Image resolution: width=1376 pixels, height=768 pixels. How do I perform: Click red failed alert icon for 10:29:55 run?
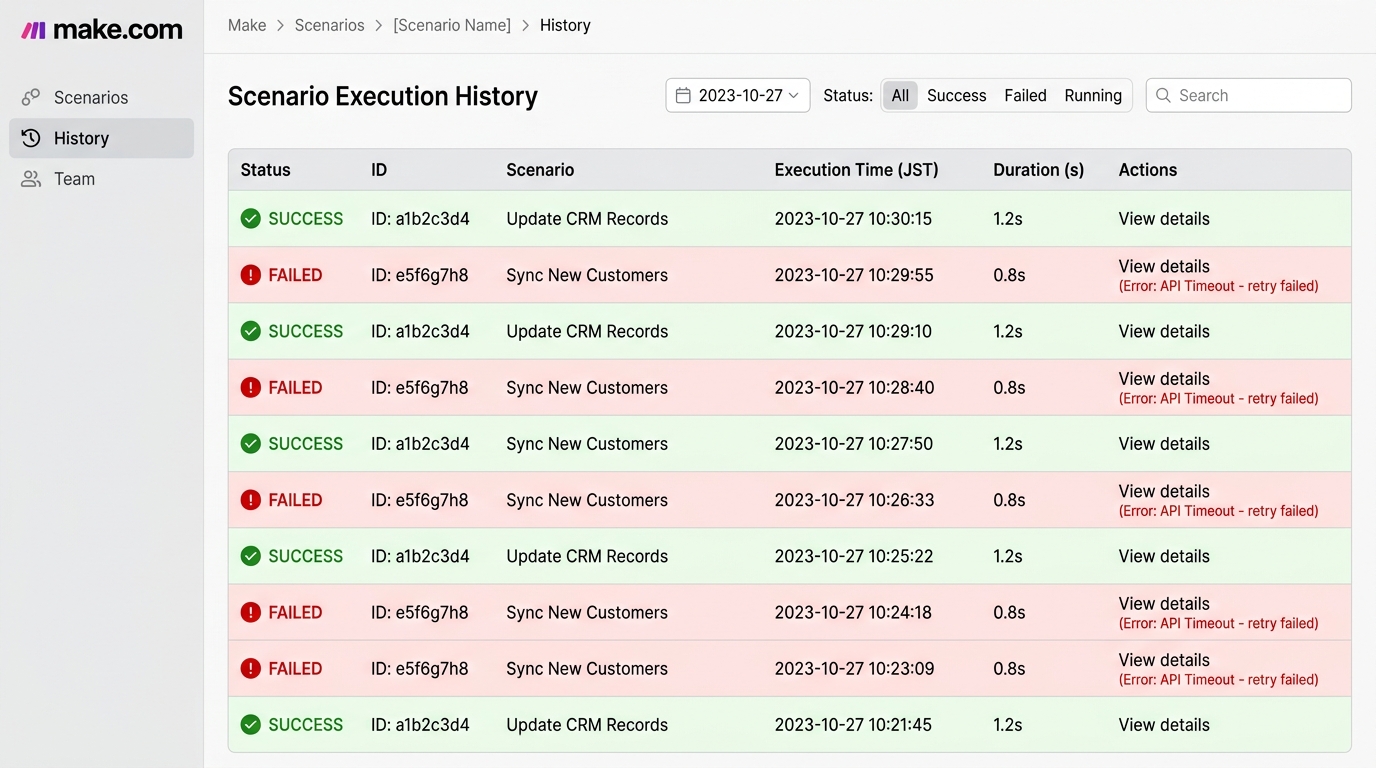click(251, 275)
